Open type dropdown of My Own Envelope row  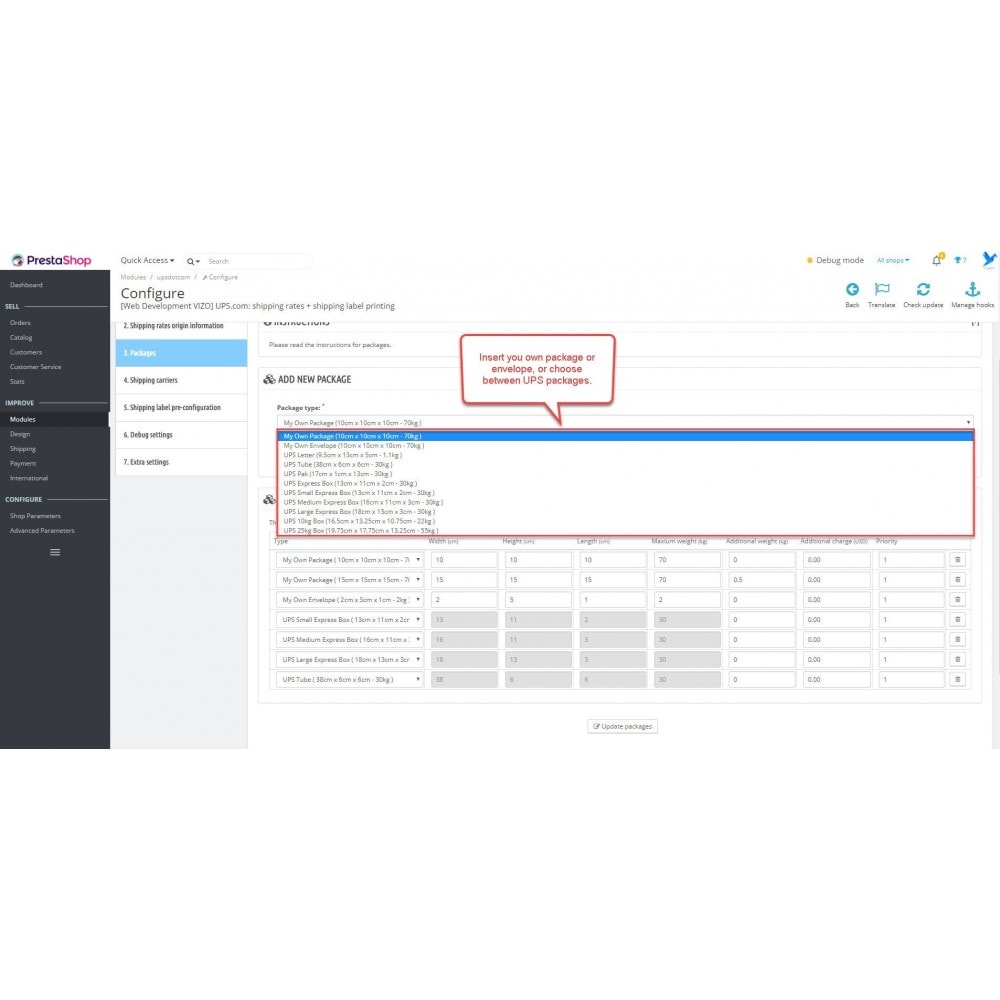[x=349, y=599]
